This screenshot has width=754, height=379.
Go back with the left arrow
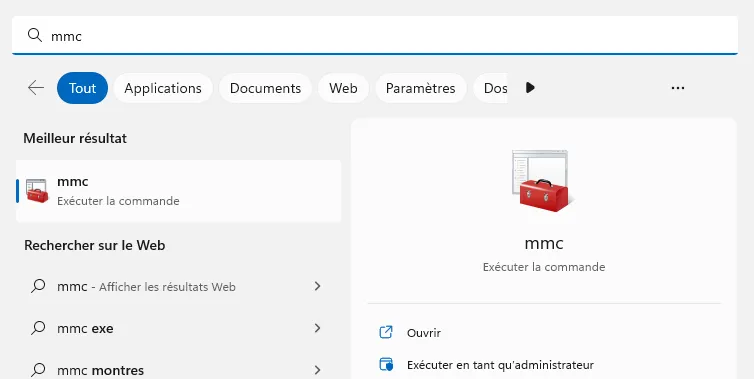(x=36, y=88)
